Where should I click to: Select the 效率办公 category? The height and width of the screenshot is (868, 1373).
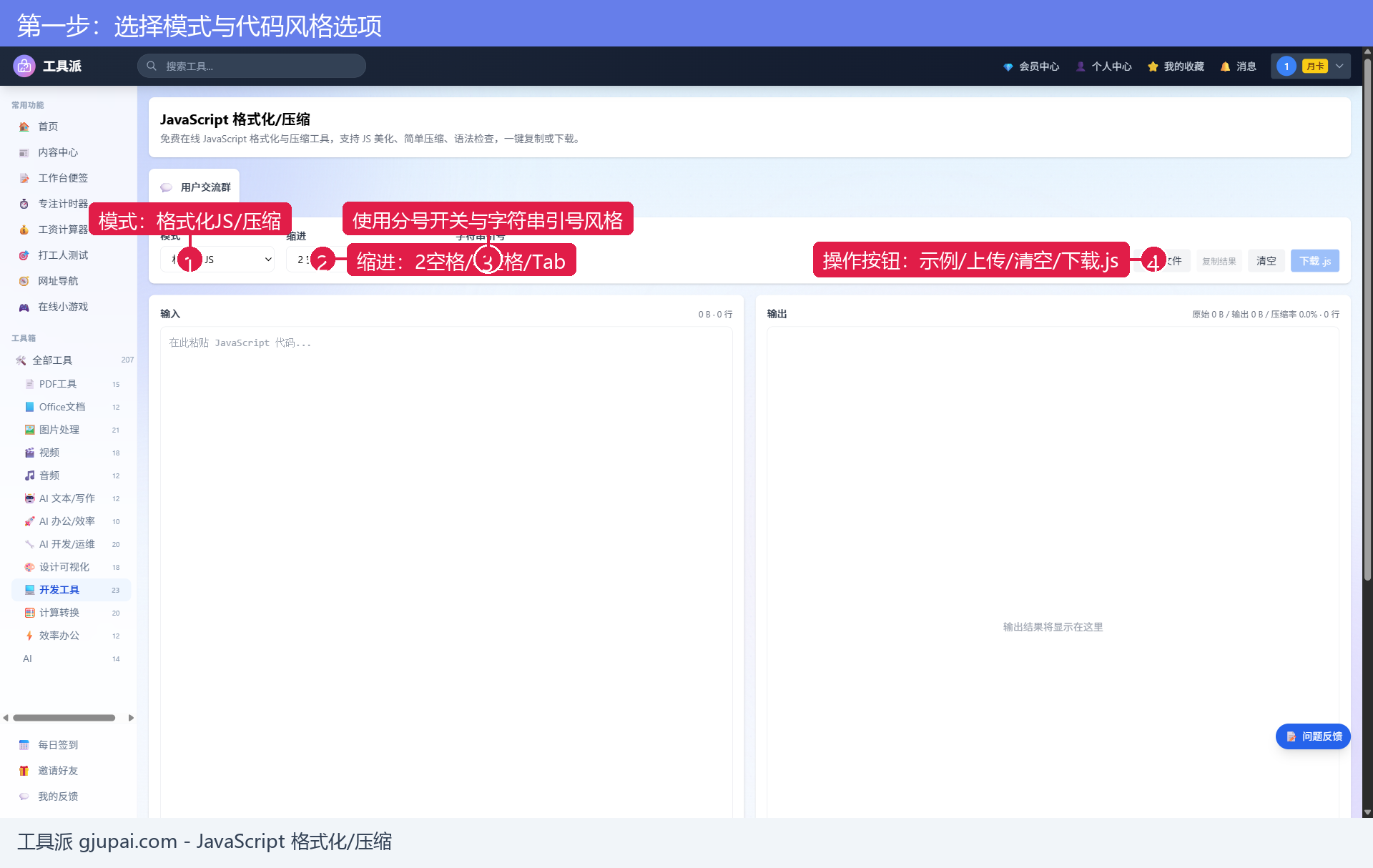coord(72,636)
